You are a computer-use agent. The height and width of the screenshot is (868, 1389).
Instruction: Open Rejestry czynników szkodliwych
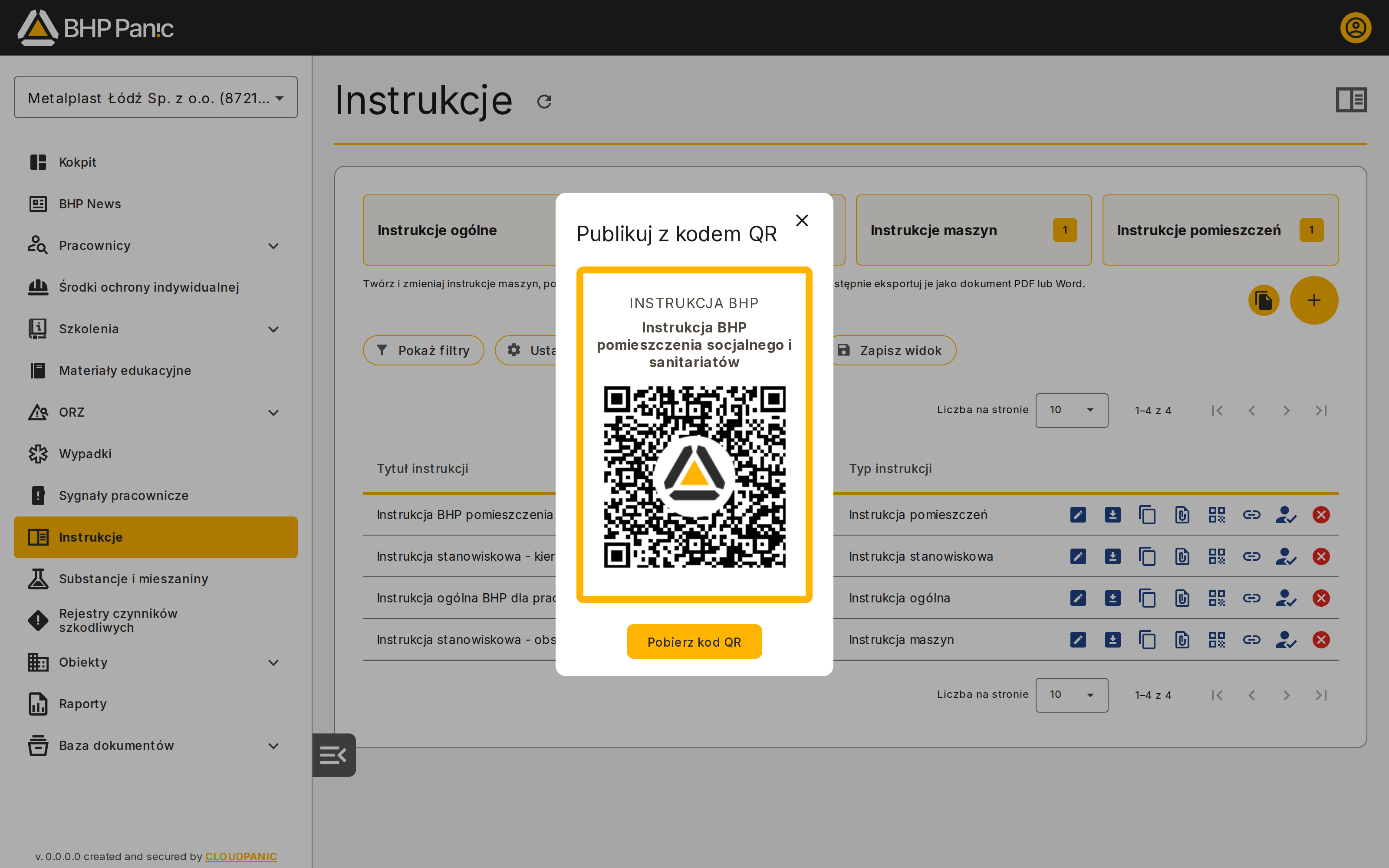[155, 621]
